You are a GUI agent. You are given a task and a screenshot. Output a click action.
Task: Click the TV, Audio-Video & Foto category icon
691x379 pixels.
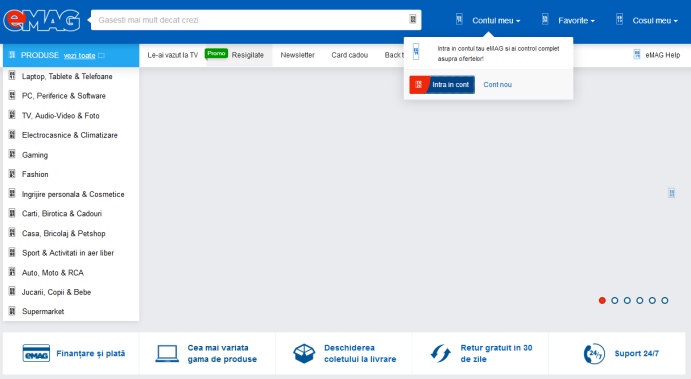pyautogui.click(x=12, y=115)
